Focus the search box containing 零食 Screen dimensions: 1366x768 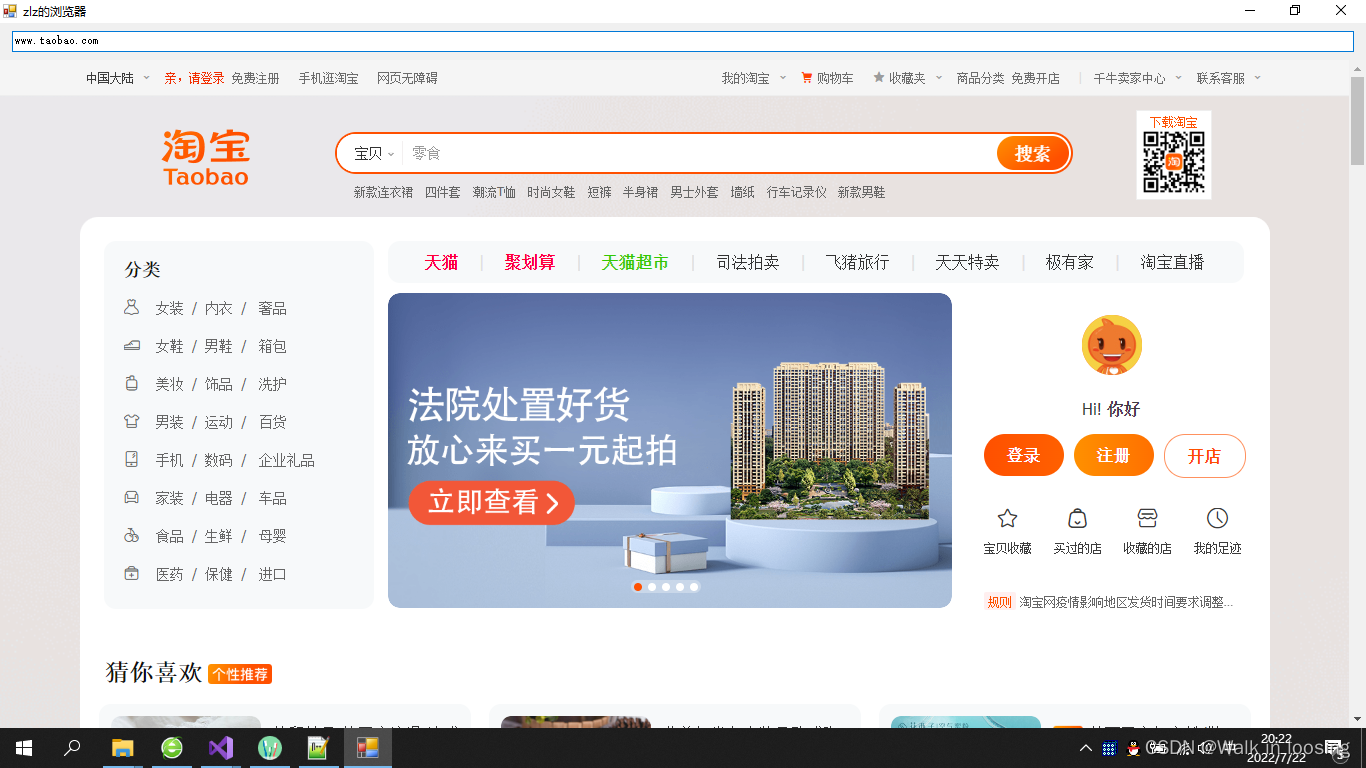point(700,153)
